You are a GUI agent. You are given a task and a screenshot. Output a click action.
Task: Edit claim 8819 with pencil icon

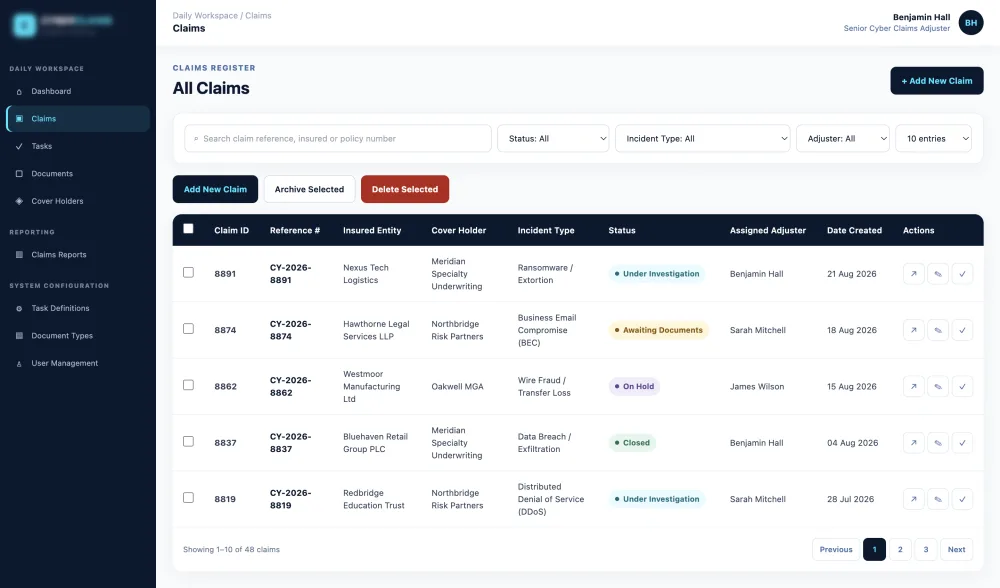(938, 499)
